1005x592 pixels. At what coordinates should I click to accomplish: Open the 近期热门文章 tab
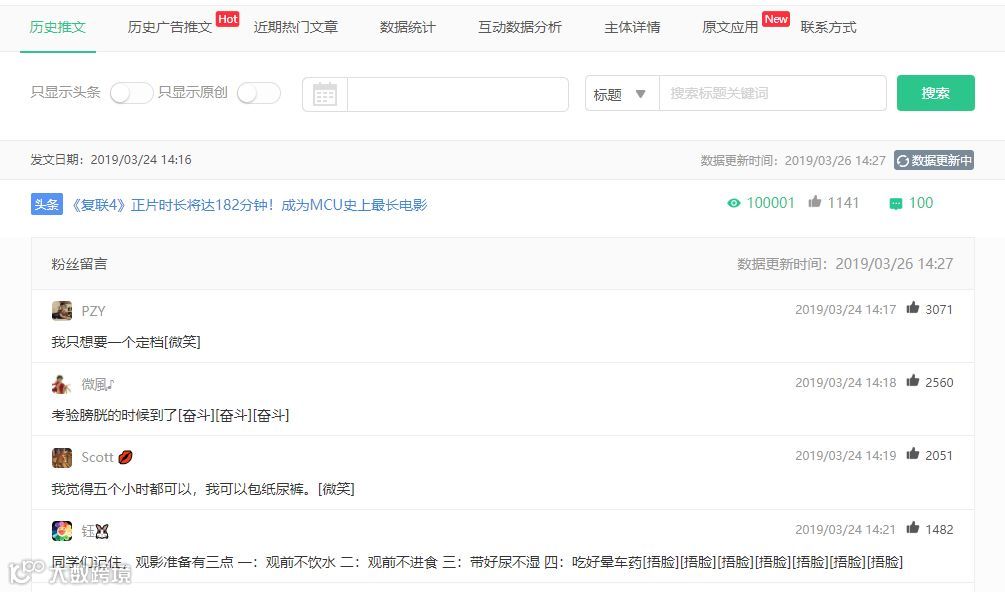click(x=295, y=27)
